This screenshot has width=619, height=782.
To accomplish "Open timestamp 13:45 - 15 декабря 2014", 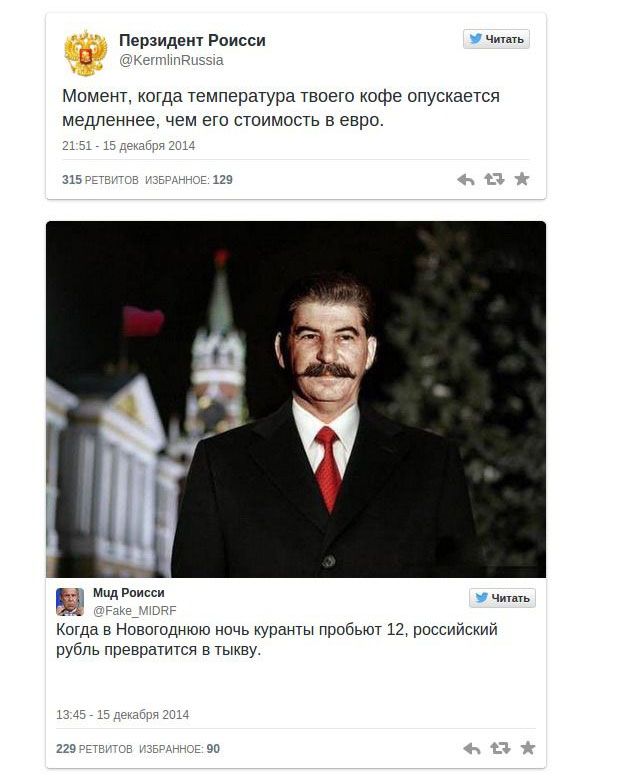I will click(122, 715).
